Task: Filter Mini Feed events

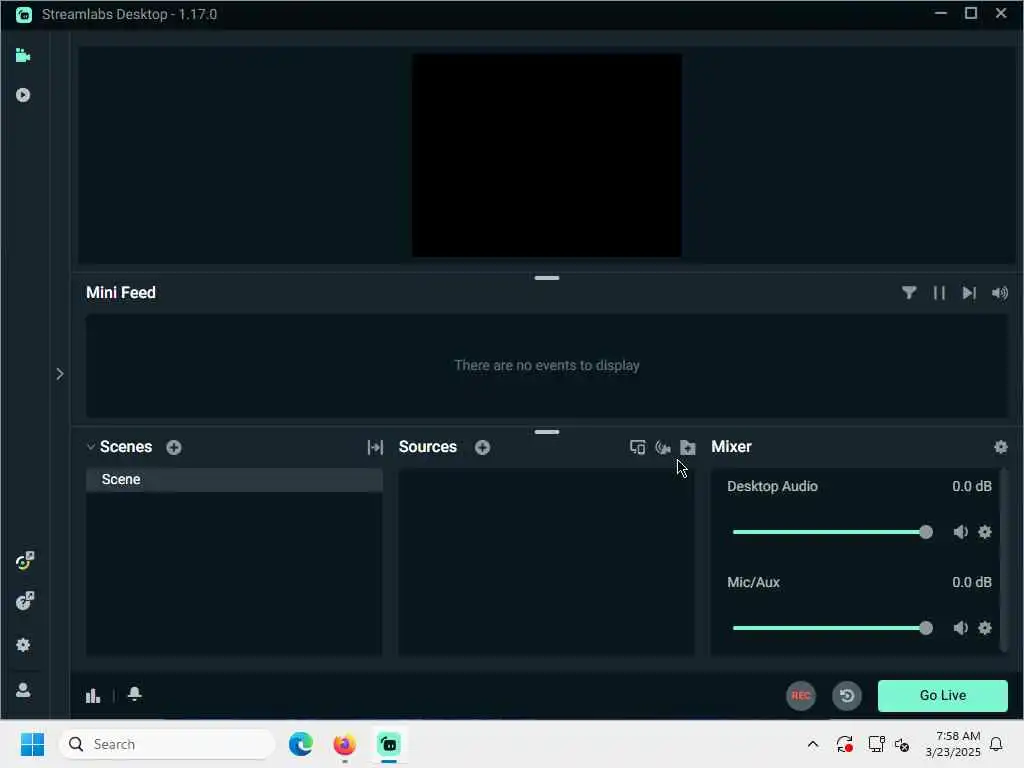Action: pyautogui.click(x=908, y=293)
